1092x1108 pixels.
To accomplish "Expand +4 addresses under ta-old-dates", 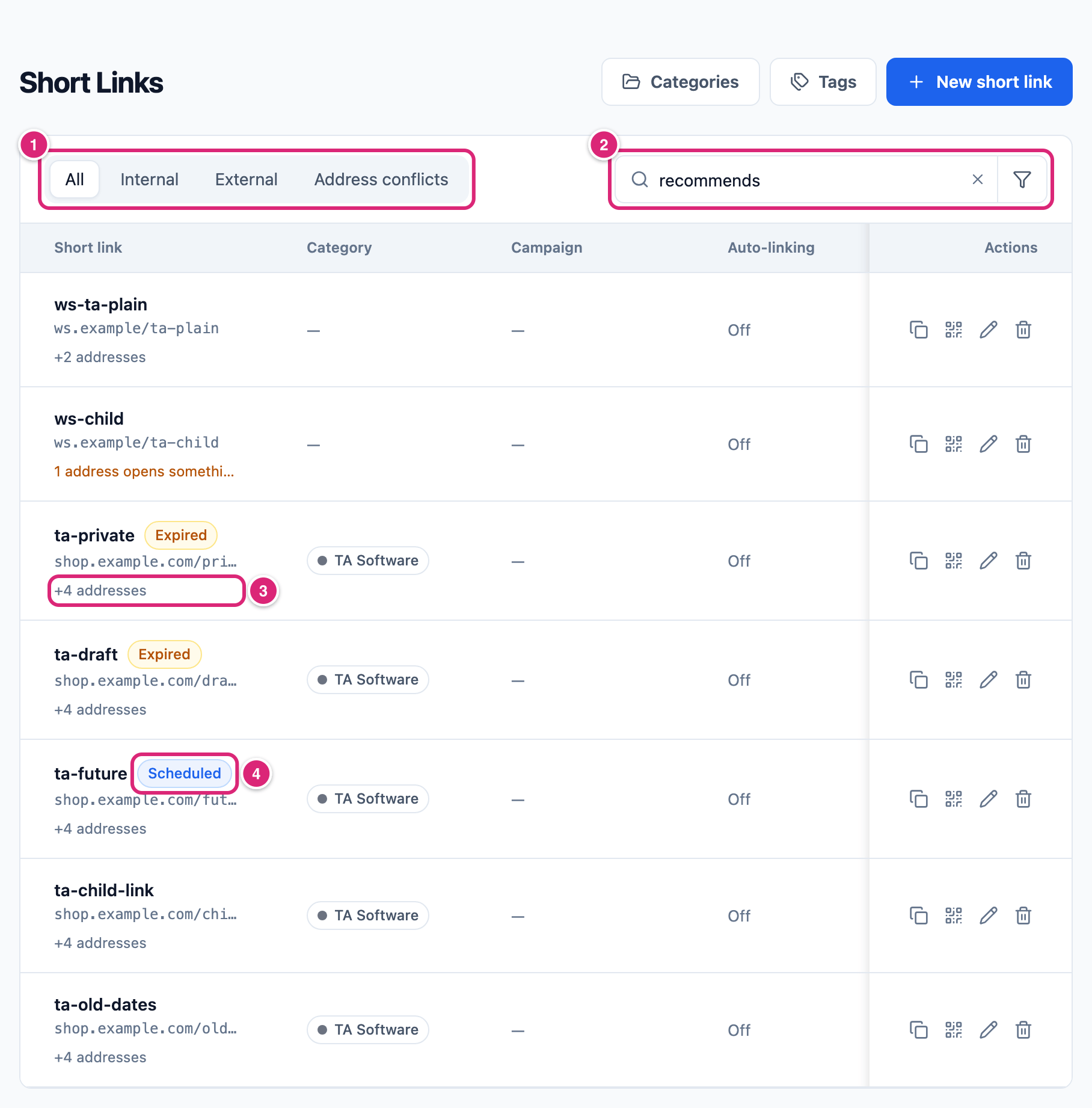I will click(100, 1057).
